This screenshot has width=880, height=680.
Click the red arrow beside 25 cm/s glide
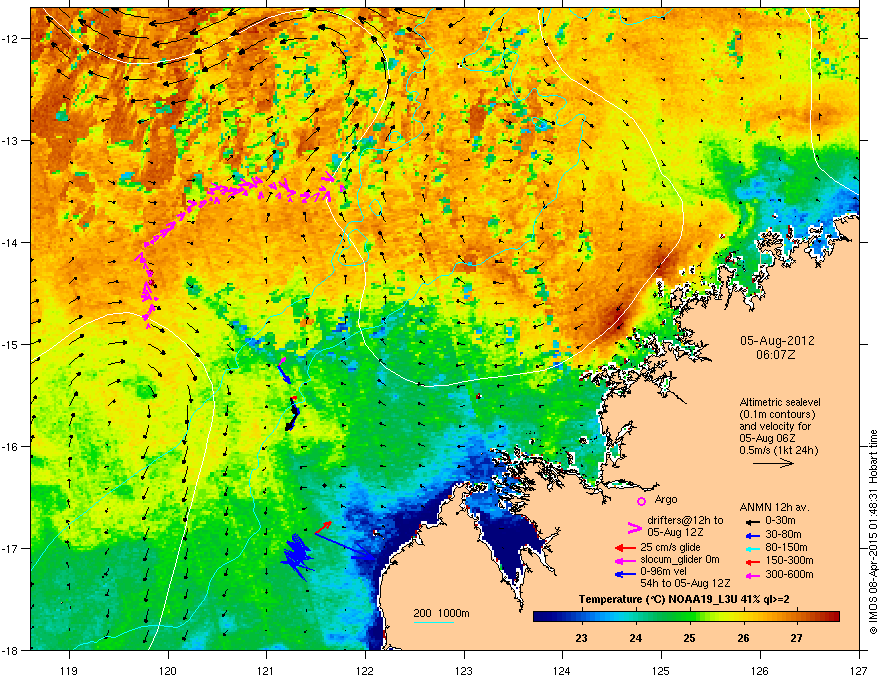[x=625, y=547]
